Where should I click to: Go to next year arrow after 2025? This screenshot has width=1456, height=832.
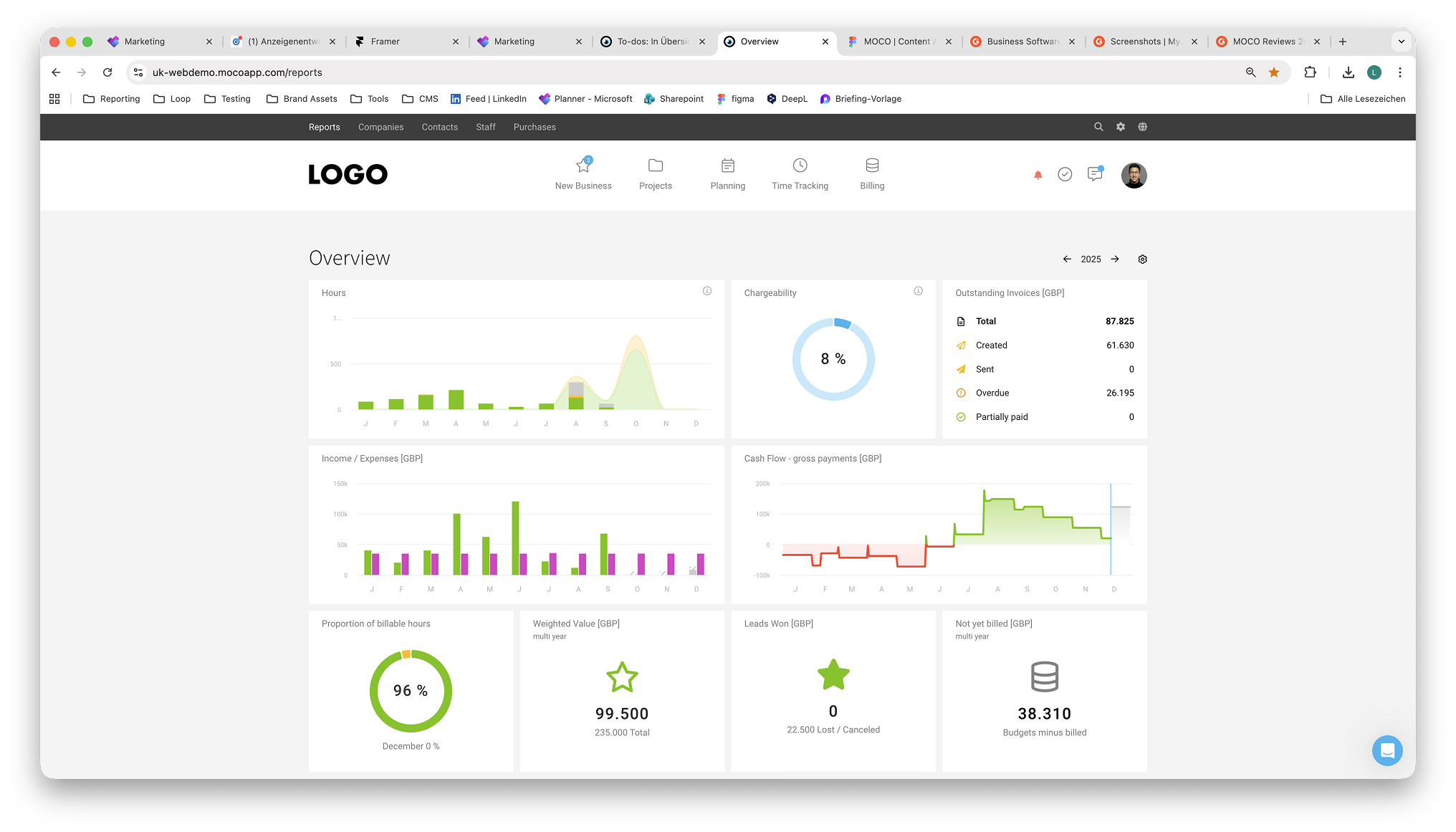point(1115,259)
